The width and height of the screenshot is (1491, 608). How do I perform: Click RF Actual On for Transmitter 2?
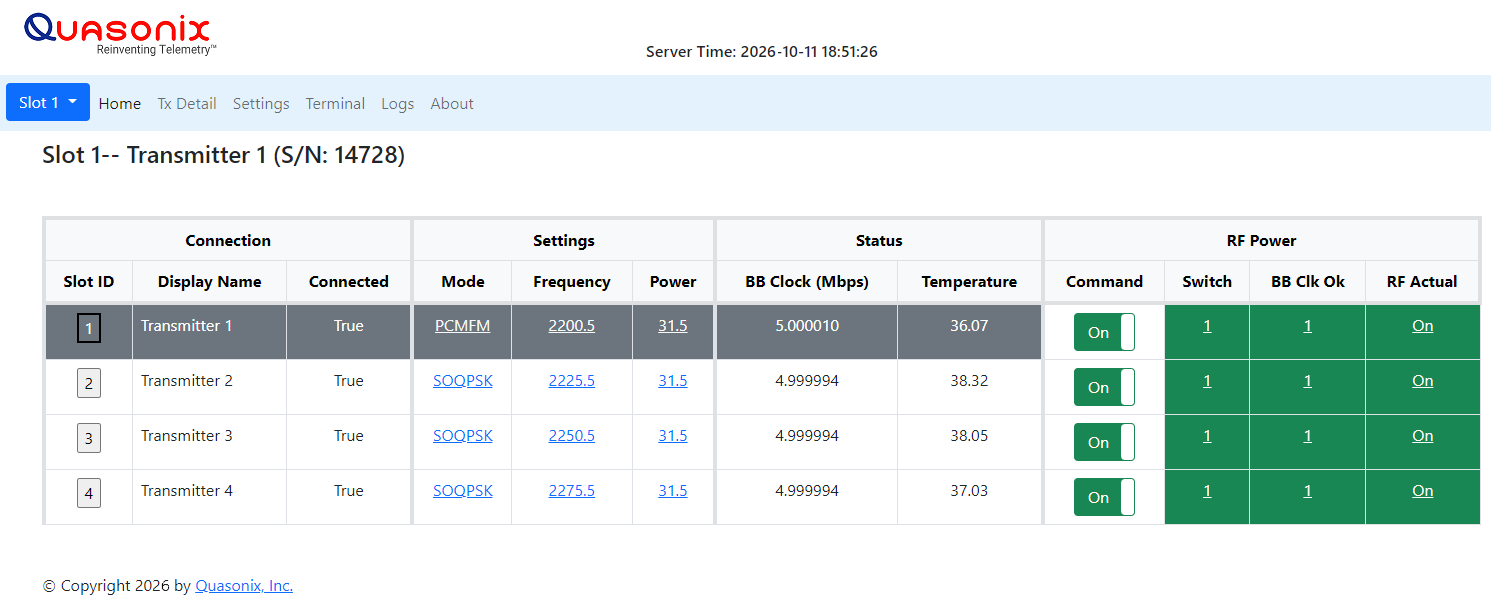tap(1423, 381)
